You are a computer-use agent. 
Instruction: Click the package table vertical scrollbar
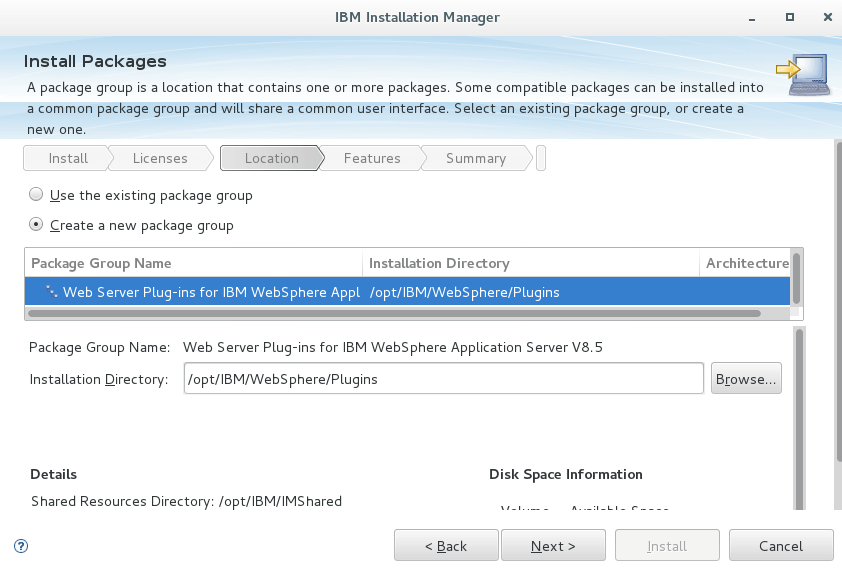796,278
